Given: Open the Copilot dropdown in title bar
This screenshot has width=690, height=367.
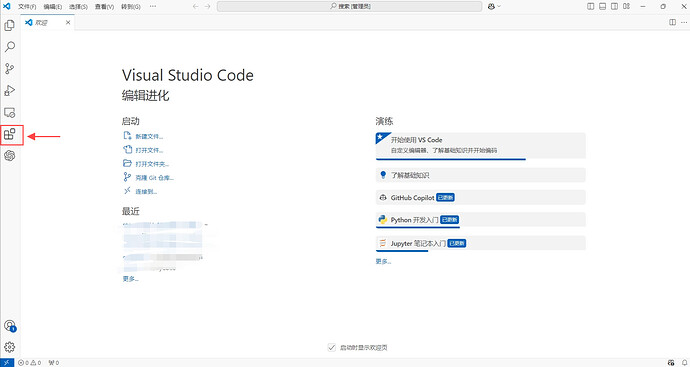Looking at the screenshot, I should [495, 6].
